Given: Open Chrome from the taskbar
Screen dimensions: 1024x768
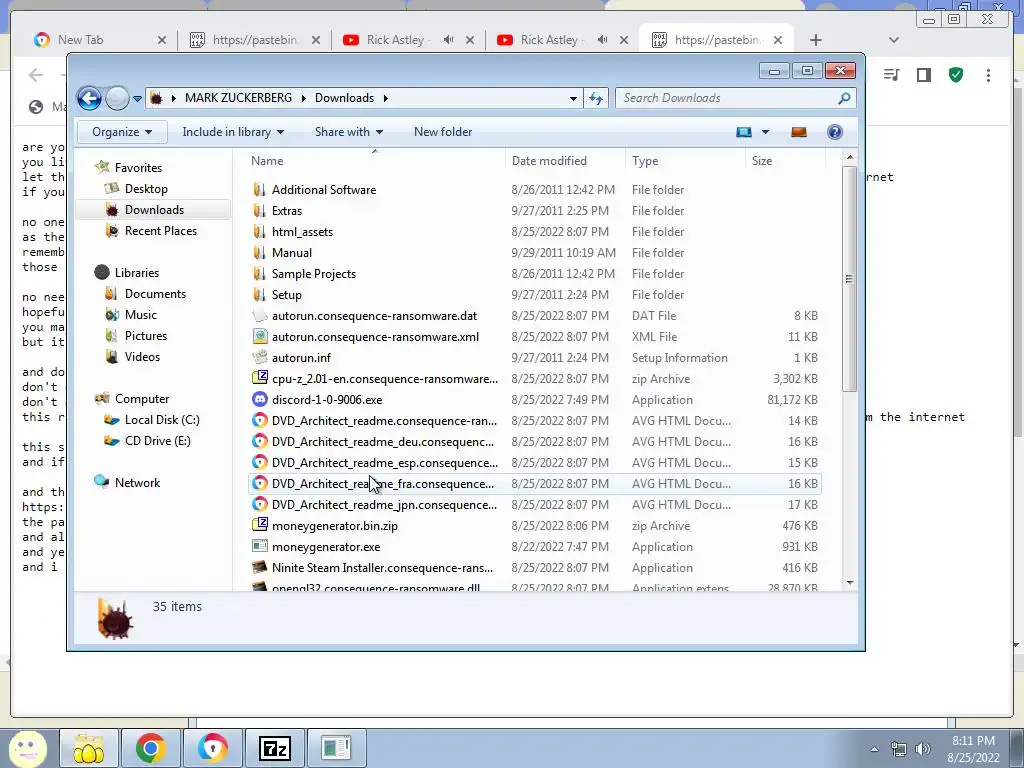Looking at the screenshot, I should click(150, 748).
